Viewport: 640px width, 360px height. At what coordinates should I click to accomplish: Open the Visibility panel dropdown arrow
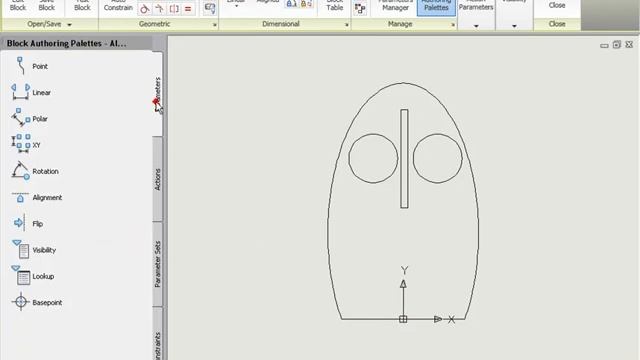[514, 26]
